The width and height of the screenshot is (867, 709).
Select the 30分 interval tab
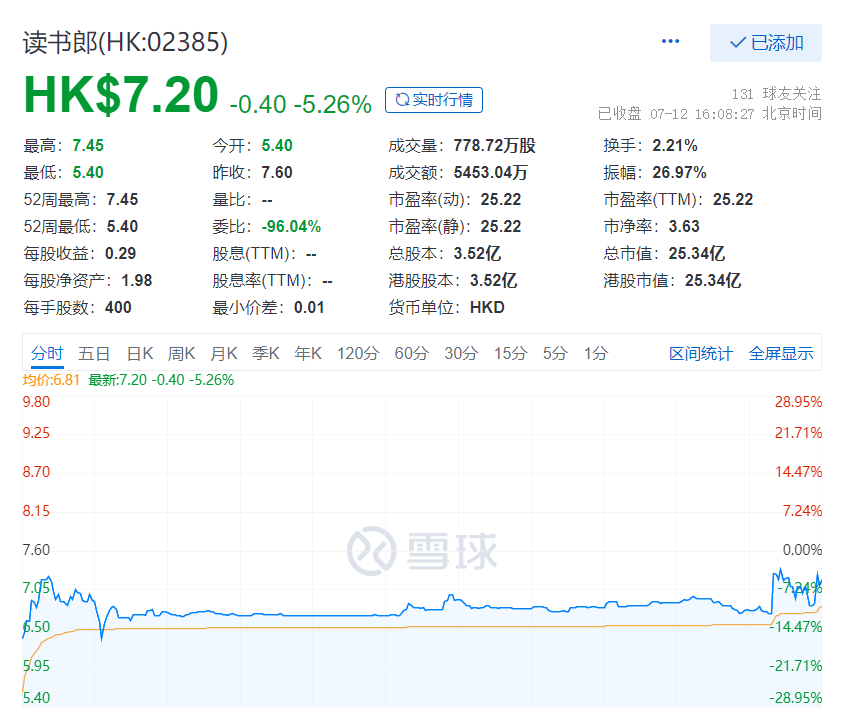tap(461, 353)
